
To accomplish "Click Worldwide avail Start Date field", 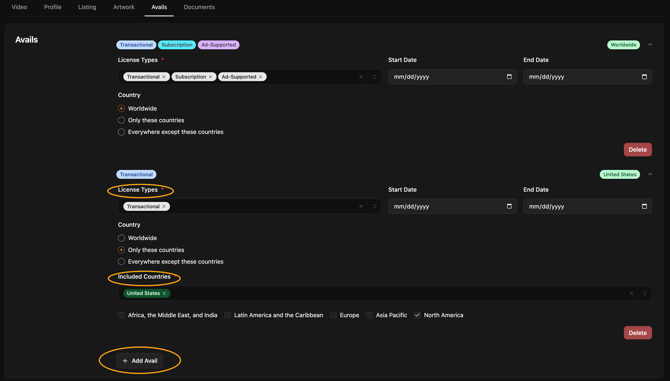I will [452, 77].
